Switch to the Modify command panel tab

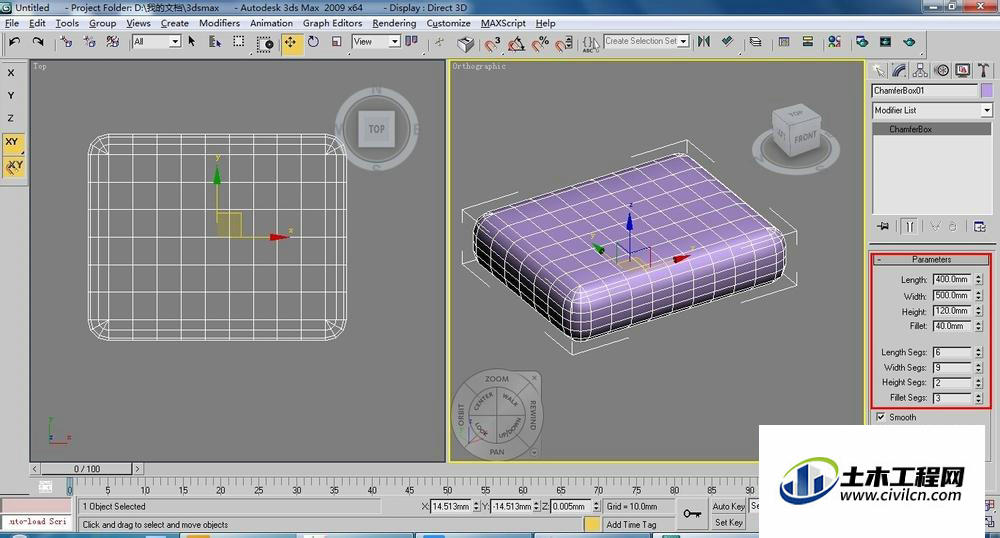900,70
